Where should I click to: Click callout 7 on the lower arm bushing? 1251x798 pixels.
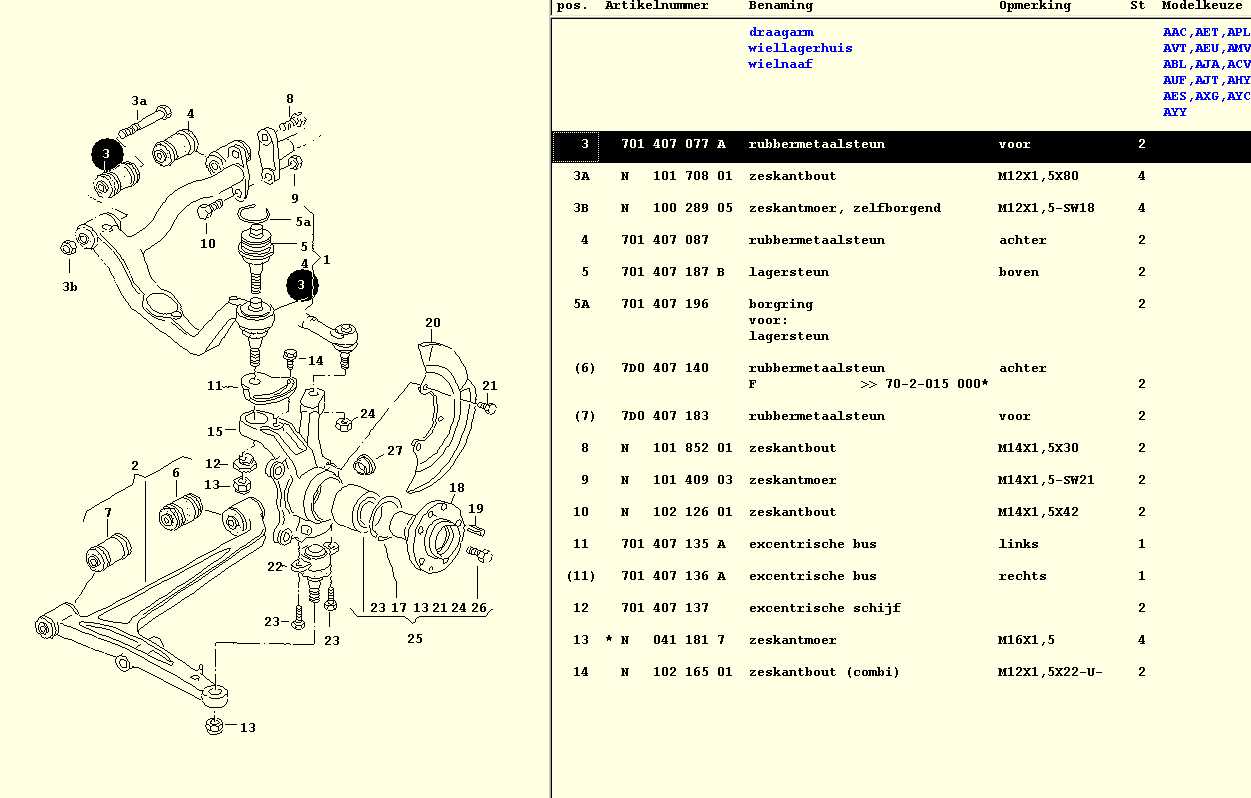pyautogui.click(x=108, y=514)
